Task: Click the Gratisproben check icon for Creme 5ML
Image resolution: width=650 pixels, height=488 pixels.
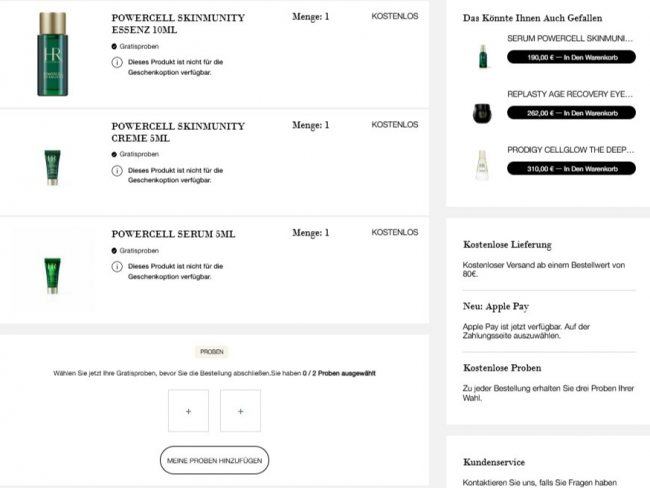Action: tap(114, 154)
